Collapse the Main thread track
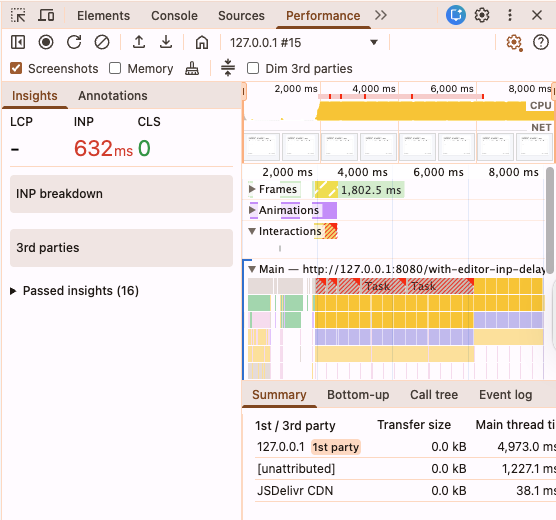The height and width of the screenshot is (520, 556). click(x=252, y=269)
